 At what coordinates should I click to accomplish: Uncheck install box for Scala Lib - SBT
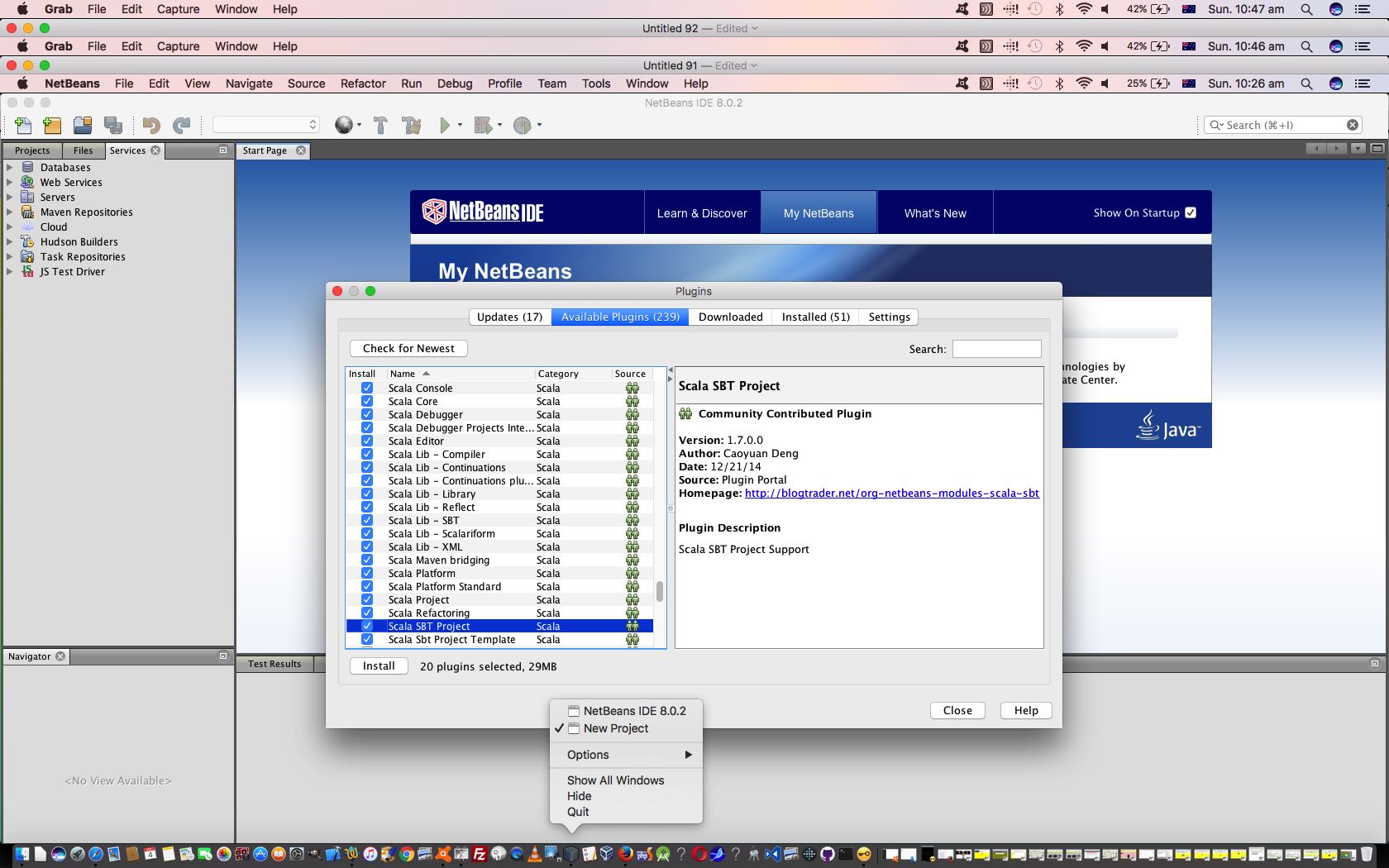367,520
